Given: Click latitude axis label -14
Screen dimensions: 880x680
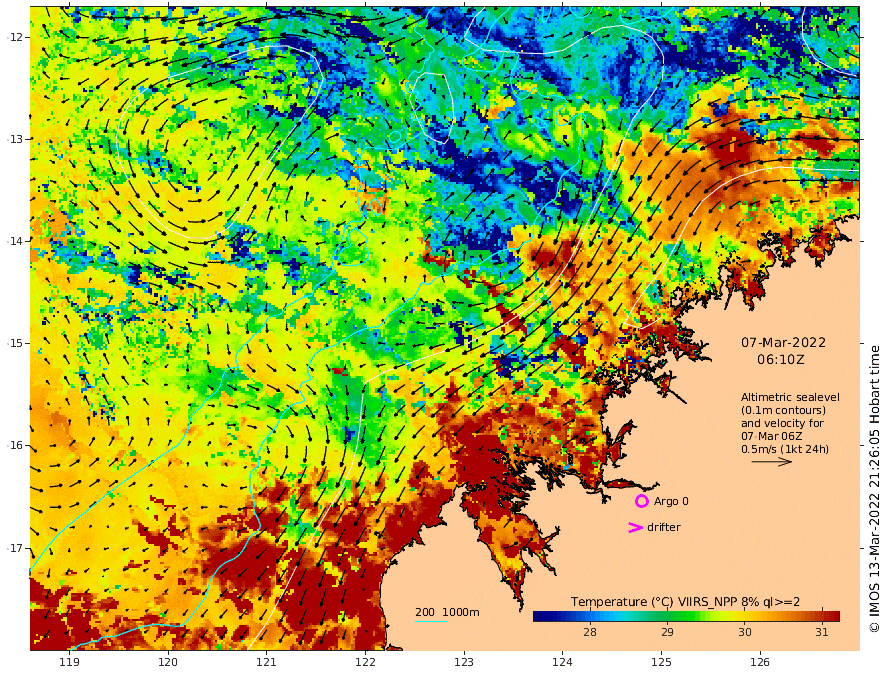Looking at the screenshot, I should coord(13,241).
